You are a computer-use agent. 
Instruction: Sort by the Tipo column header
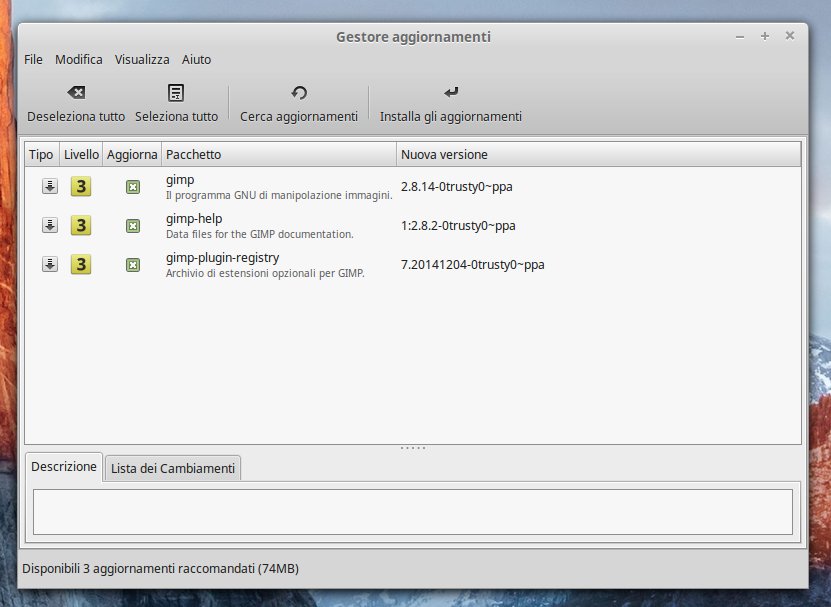(x=42, y=154)
